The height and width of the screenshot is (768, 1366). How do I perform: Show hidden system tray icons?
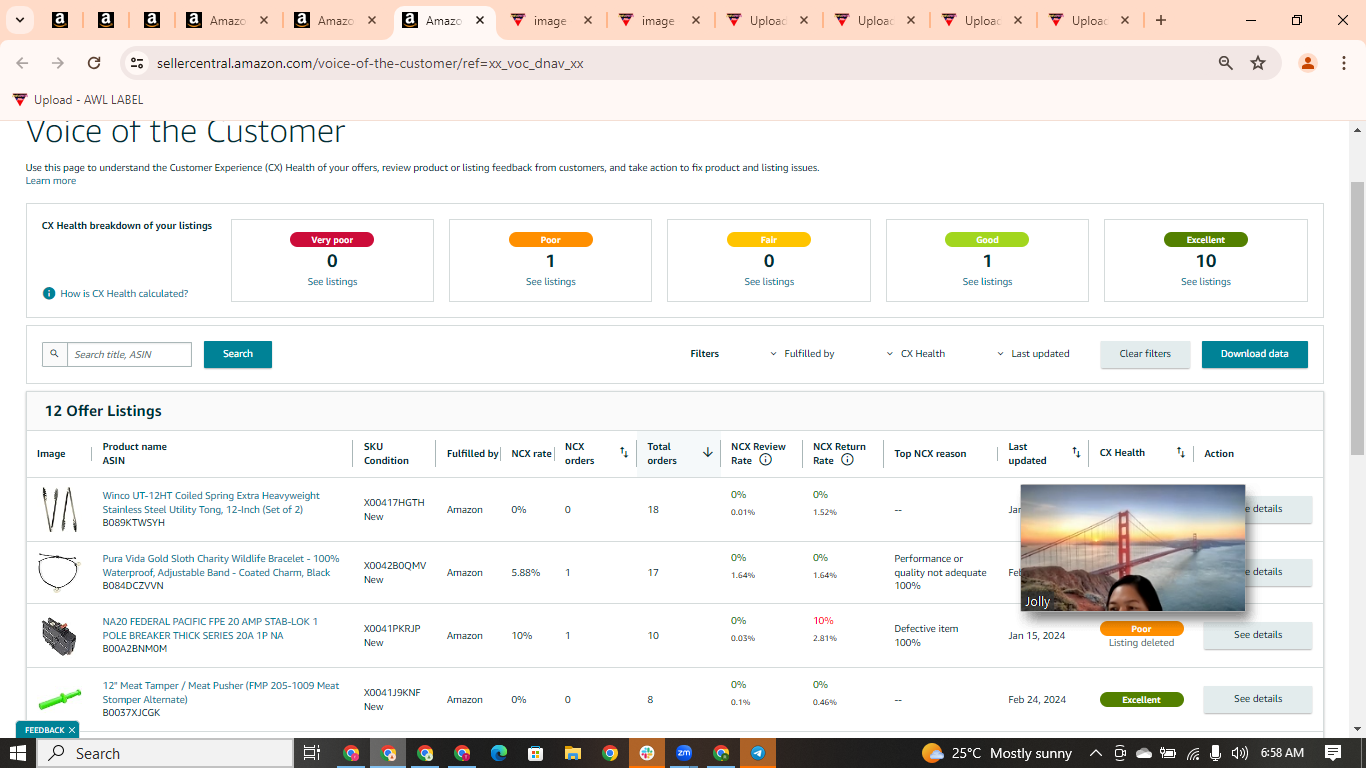point(1095,753)
